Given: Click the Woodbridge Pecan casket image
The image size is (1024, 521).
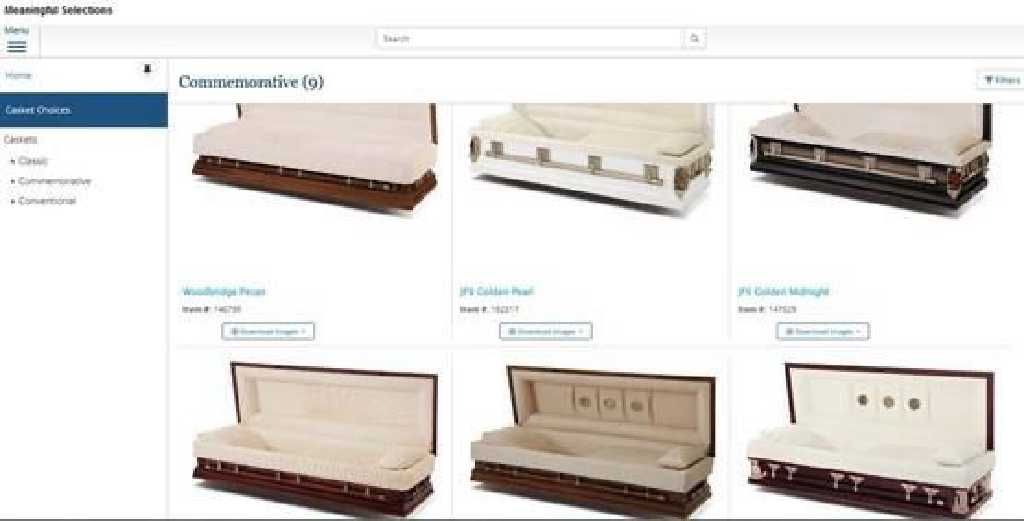Looking at the screenshot, I should pyautogui.click(x=315, y=157).
